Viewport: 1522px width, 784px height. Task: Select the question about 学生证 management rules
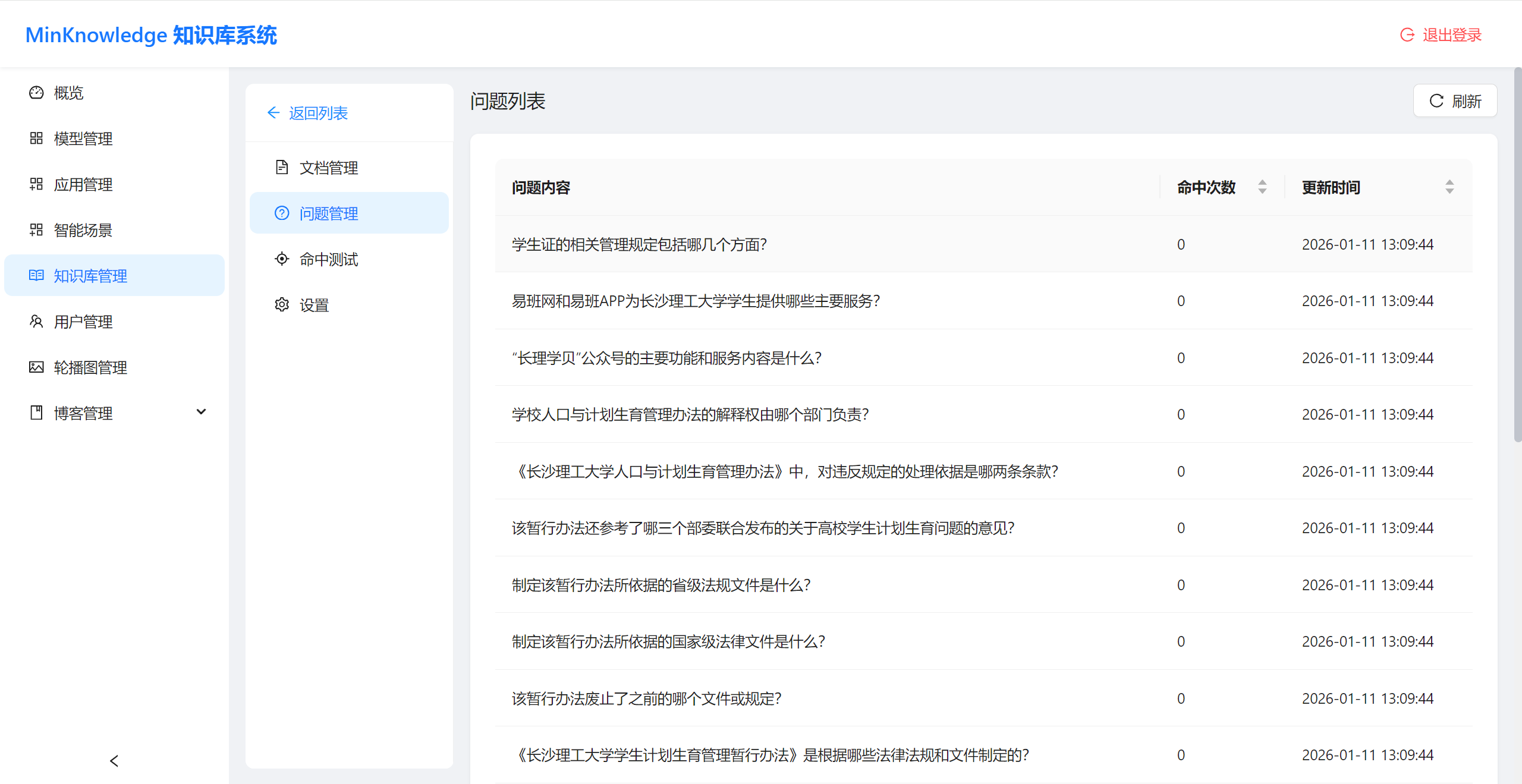pos(639,244)
